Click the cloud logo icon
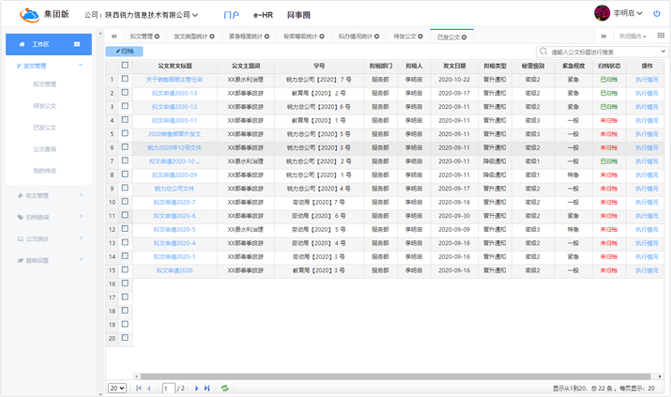Screen dimensions: 671x397 (x=30, y=15)
